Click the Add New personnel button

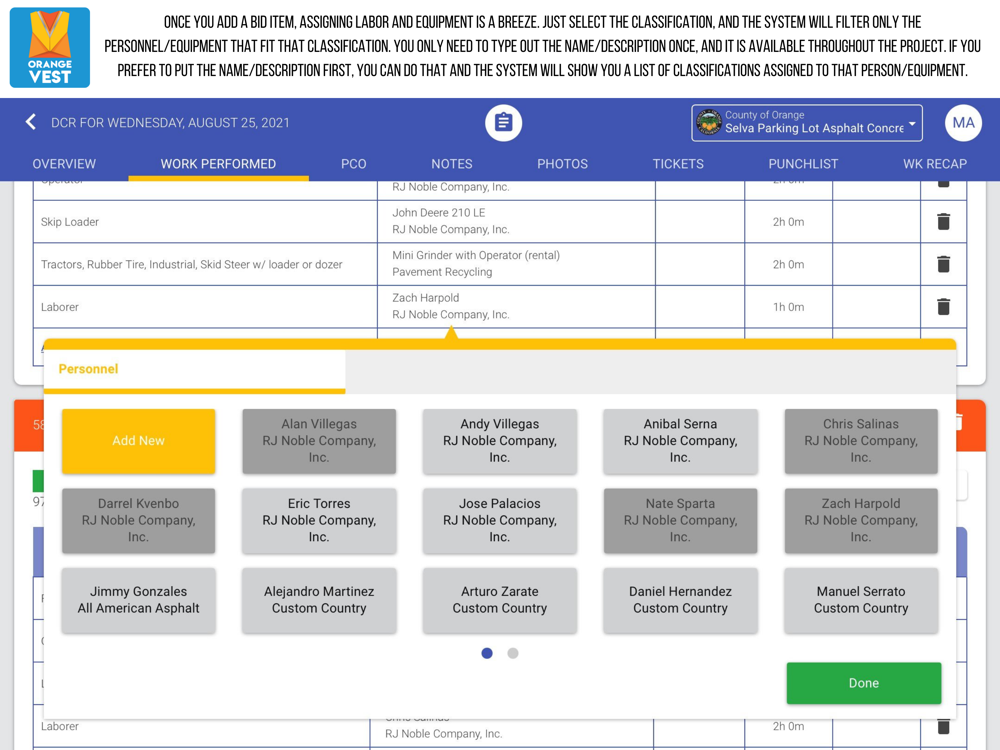point(138,441)
